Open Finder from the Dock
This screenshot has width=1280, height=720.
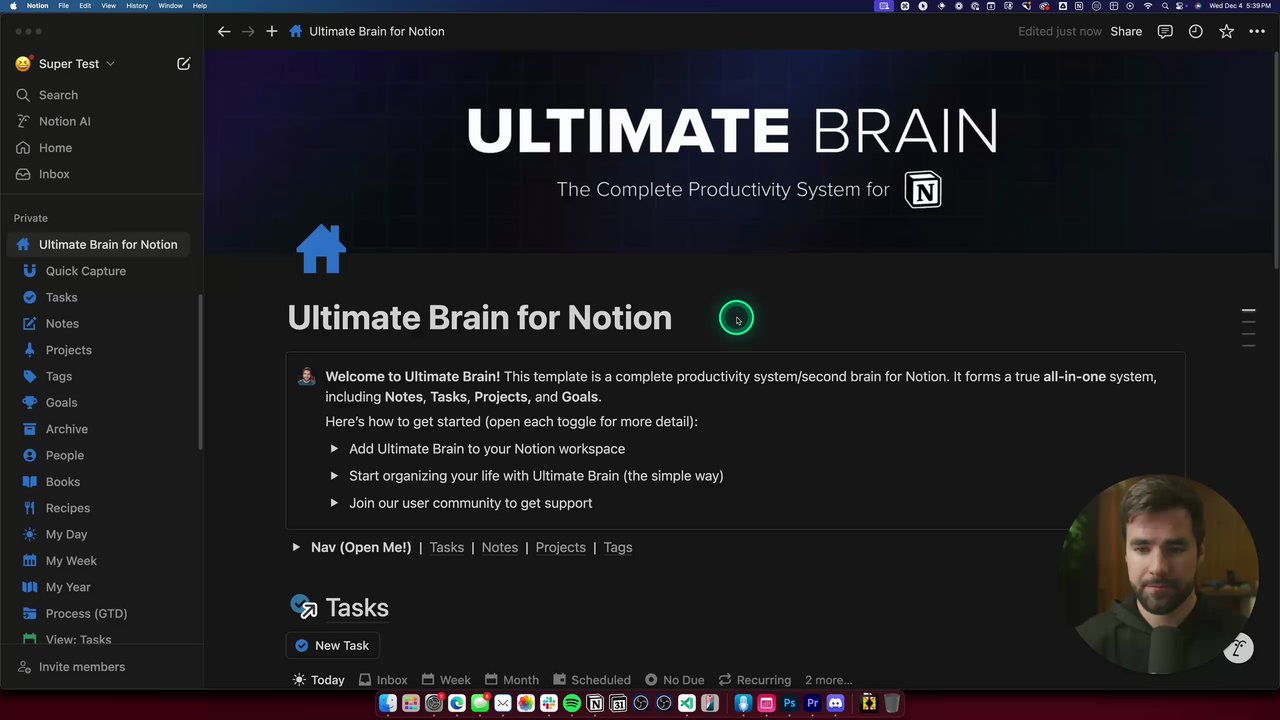pyautogui.click(x=388, y=704)
